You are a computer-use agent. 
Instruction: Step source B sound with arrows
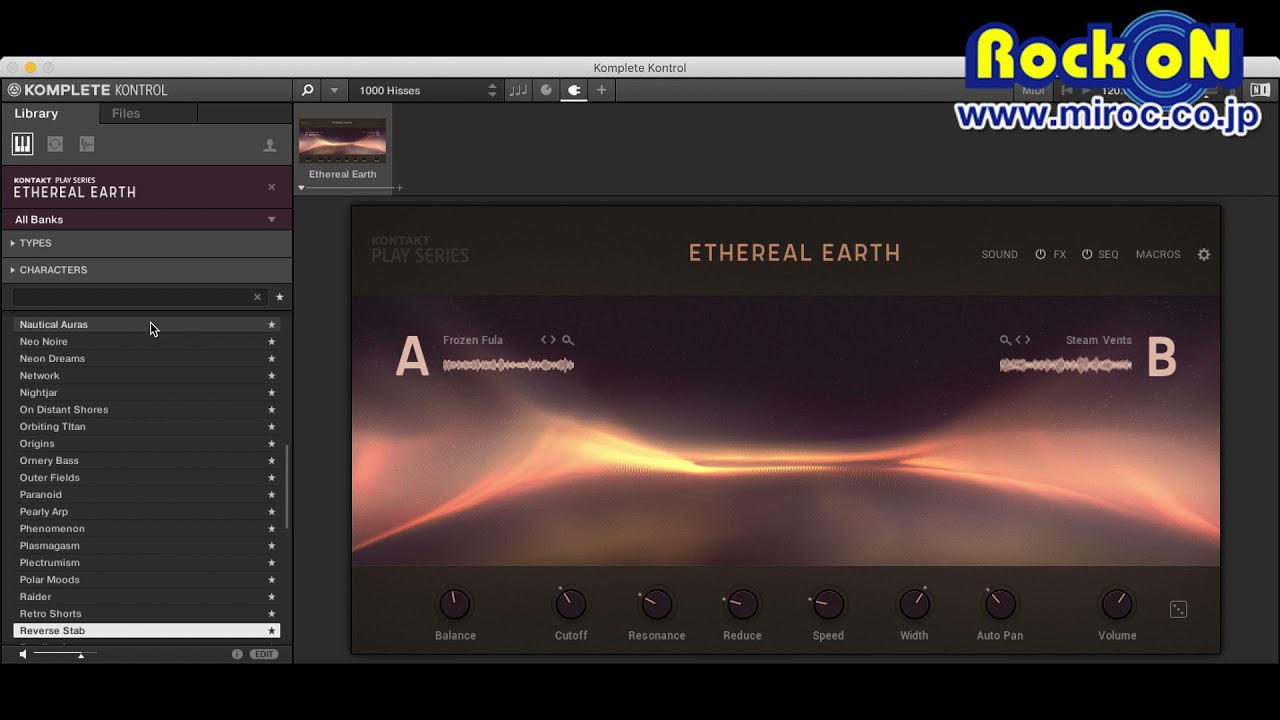click(1023, 340)
